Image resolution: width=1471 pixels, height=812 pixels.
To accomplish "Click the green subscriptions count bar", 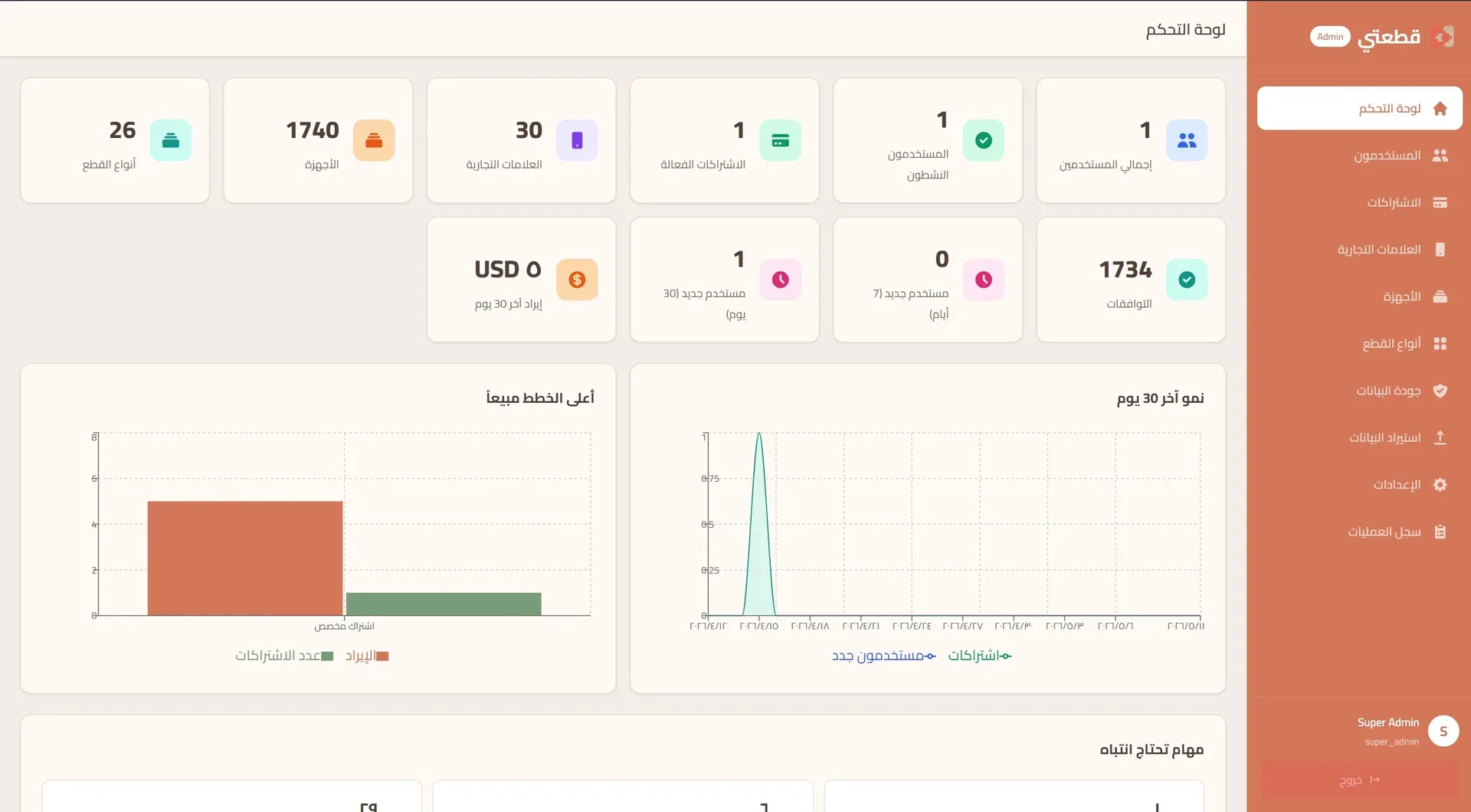I will [444, 604].
